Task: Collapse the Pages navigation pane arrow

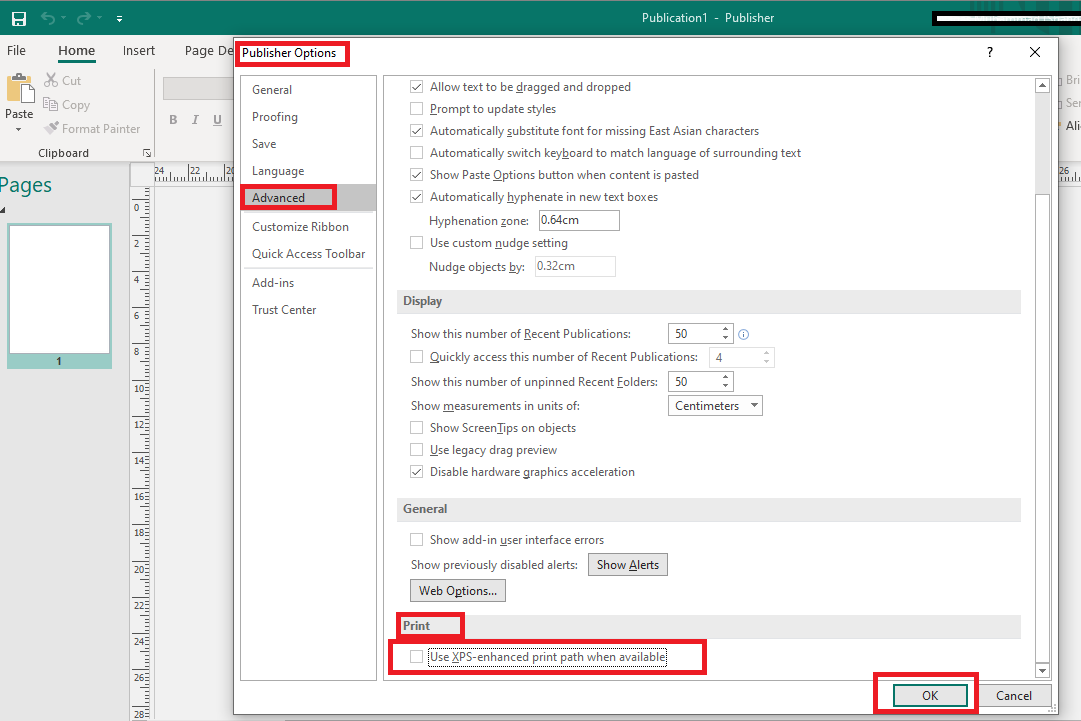Action: point(3,210)
